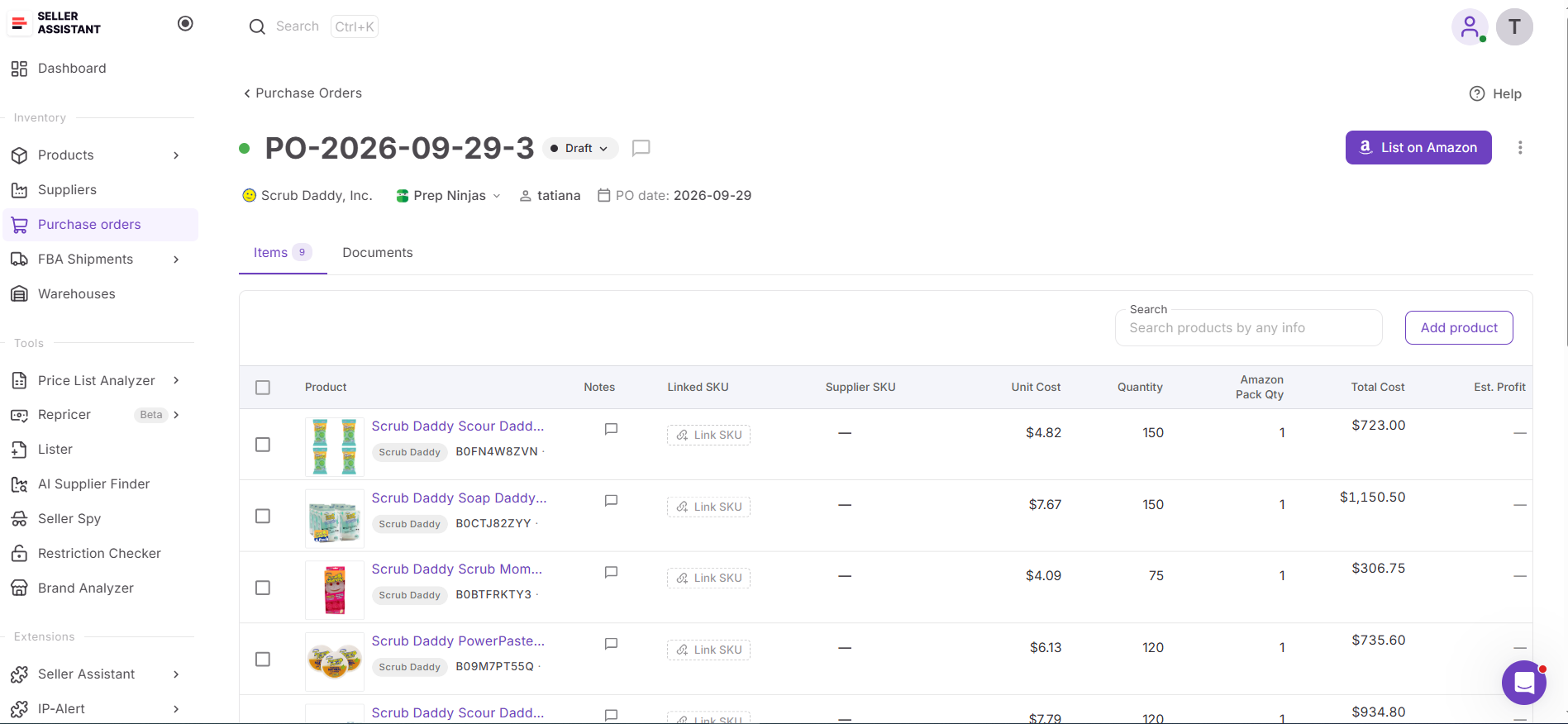Switch to the Documents tab
Viewport: 1568px width, 724px height.
coord(378,253)
